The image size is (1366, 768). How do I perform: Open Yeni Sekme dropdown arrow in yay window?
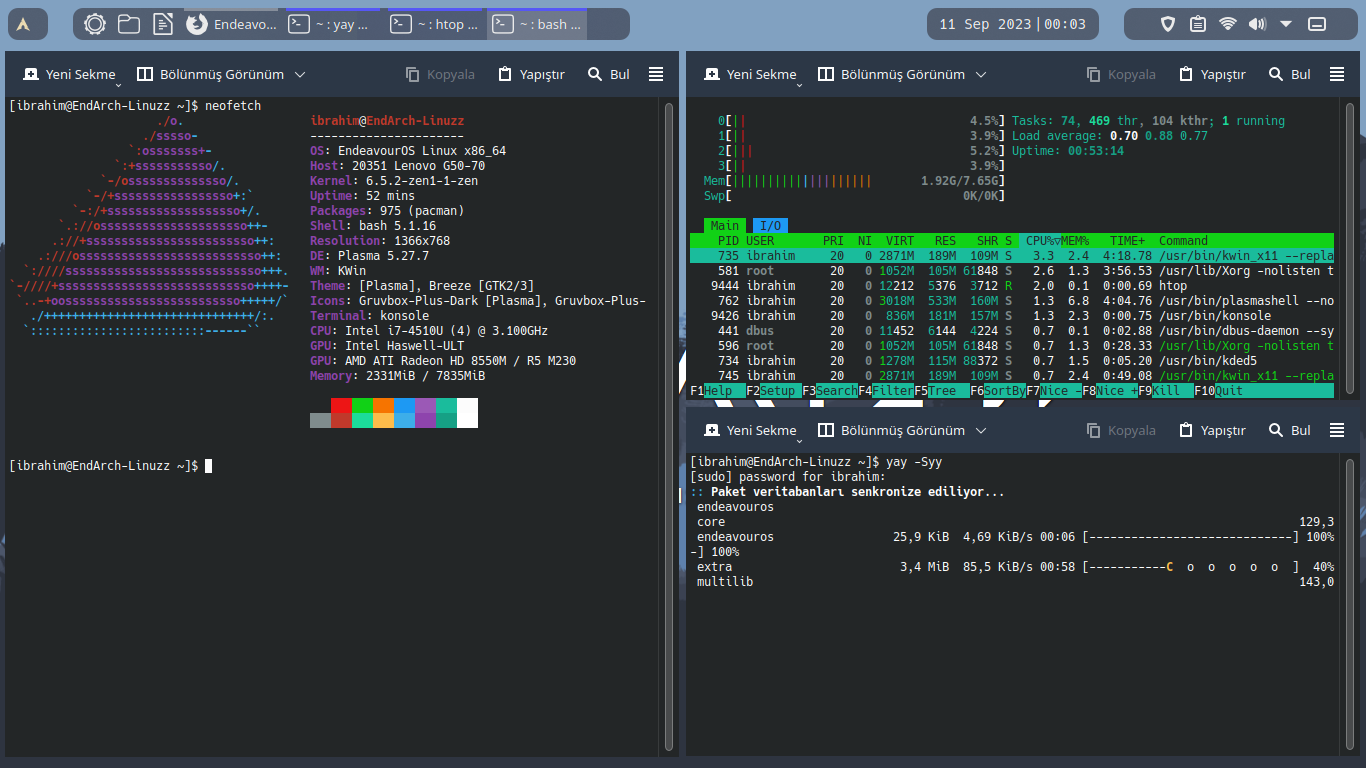(x=798, y=441)
